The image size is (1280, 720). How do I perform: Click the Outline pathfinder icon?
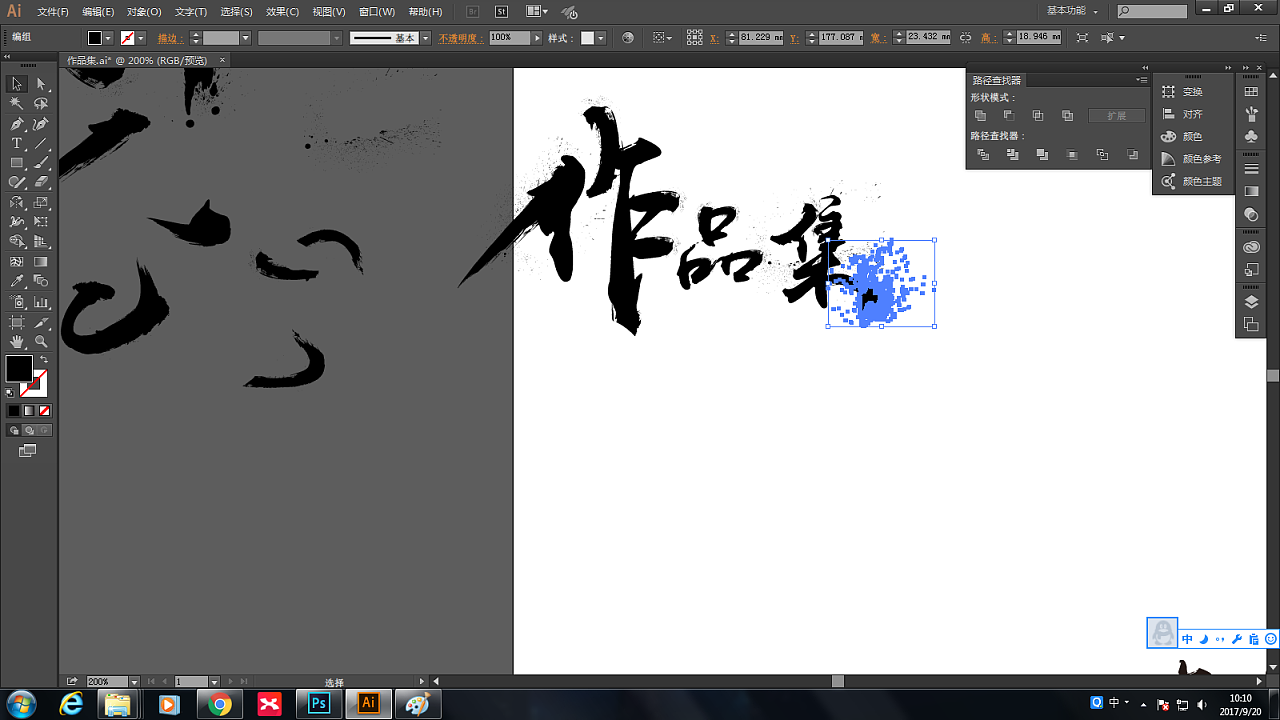pyautogui.click(x=1102, y=155)
